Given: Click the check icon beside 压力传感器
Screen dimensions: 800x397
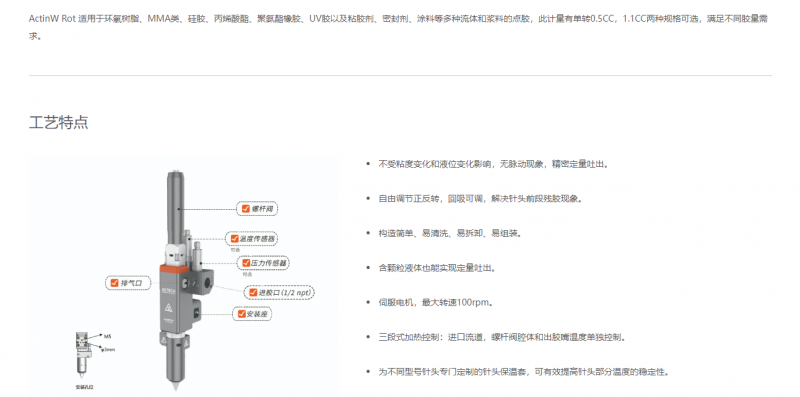Looking at the screenshot, I should (246, 263).
